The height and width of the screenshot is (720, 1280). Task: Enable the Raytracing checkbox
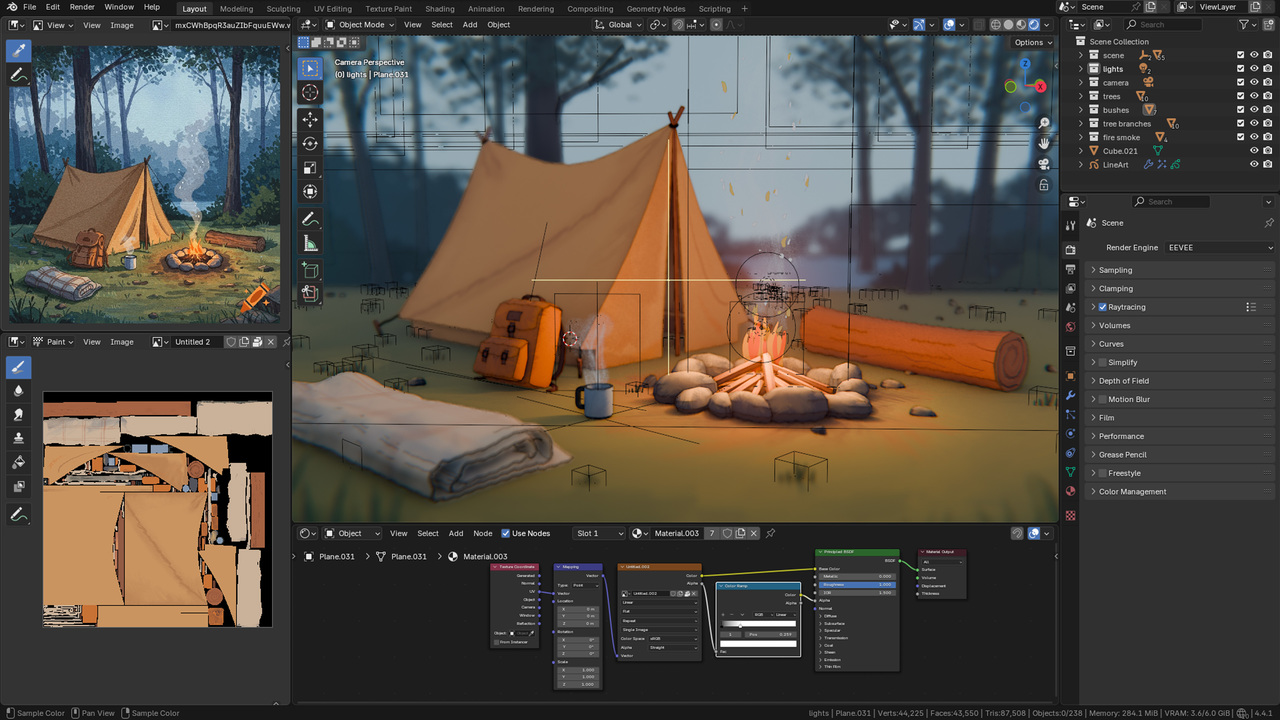coord(1102,307)
